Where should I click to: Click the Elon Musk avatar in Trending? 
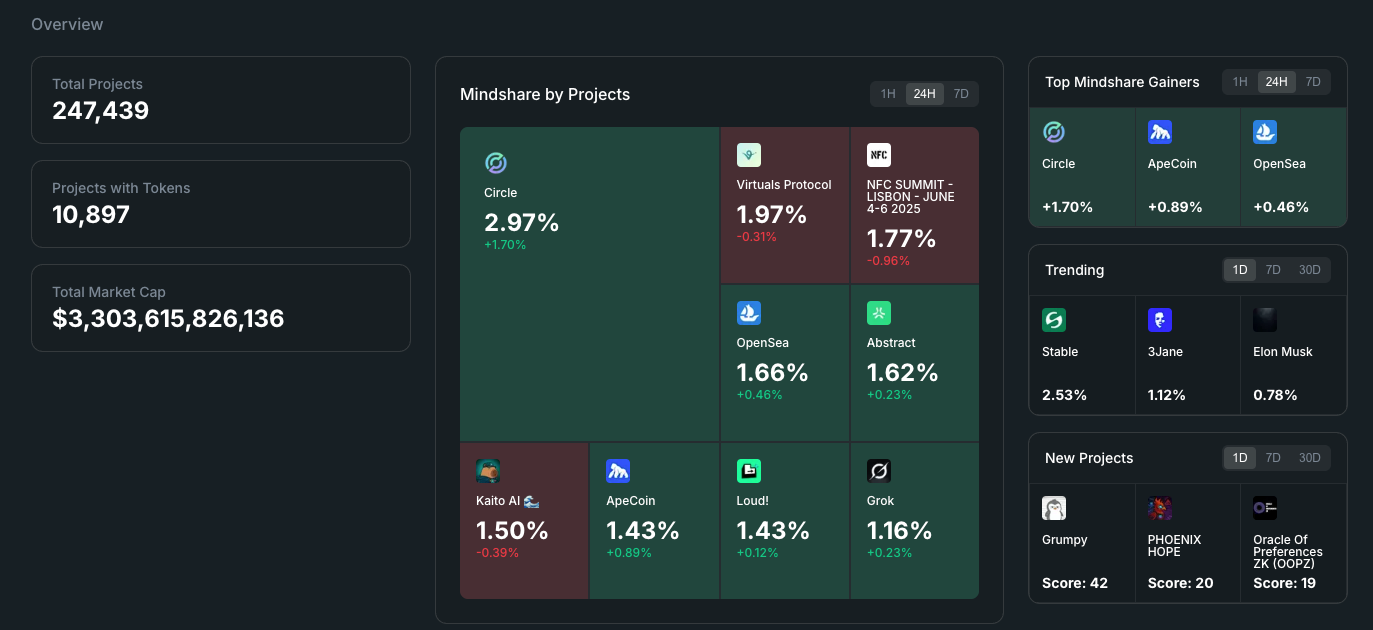[1265, 320]
